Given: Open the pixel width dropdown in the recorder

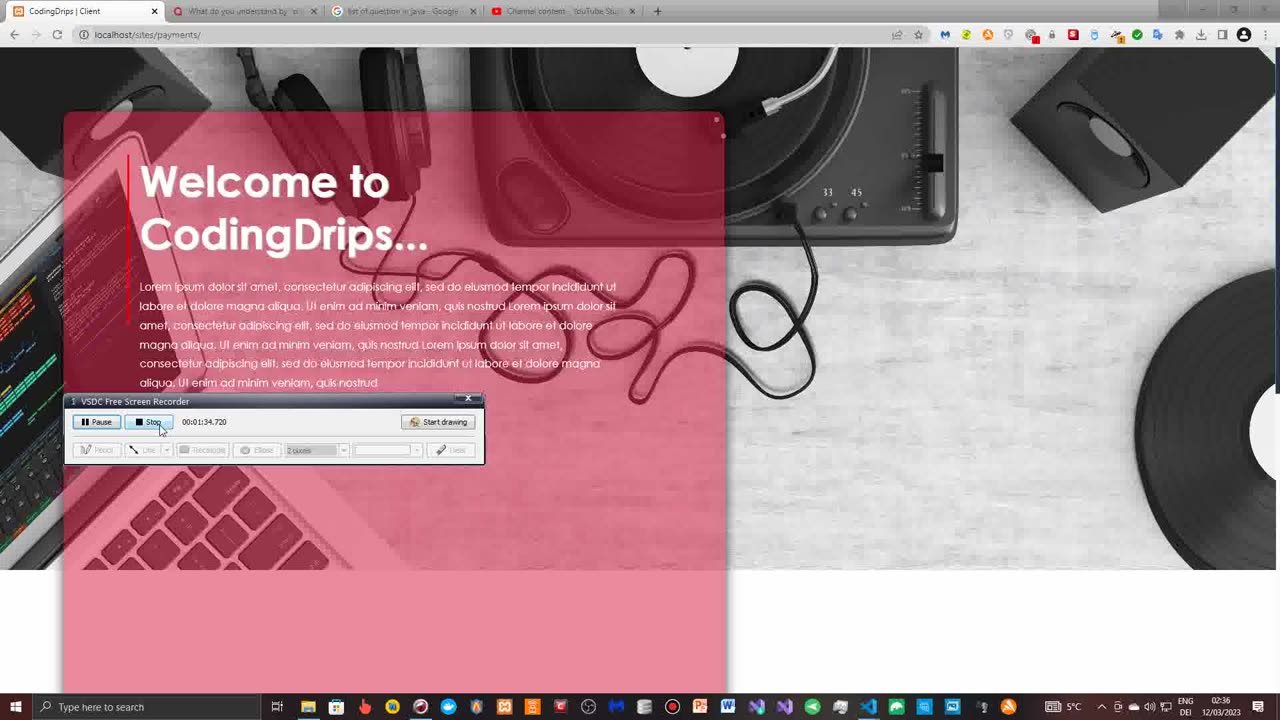Looking at the screenshot, I should click(x=343, y=450).
